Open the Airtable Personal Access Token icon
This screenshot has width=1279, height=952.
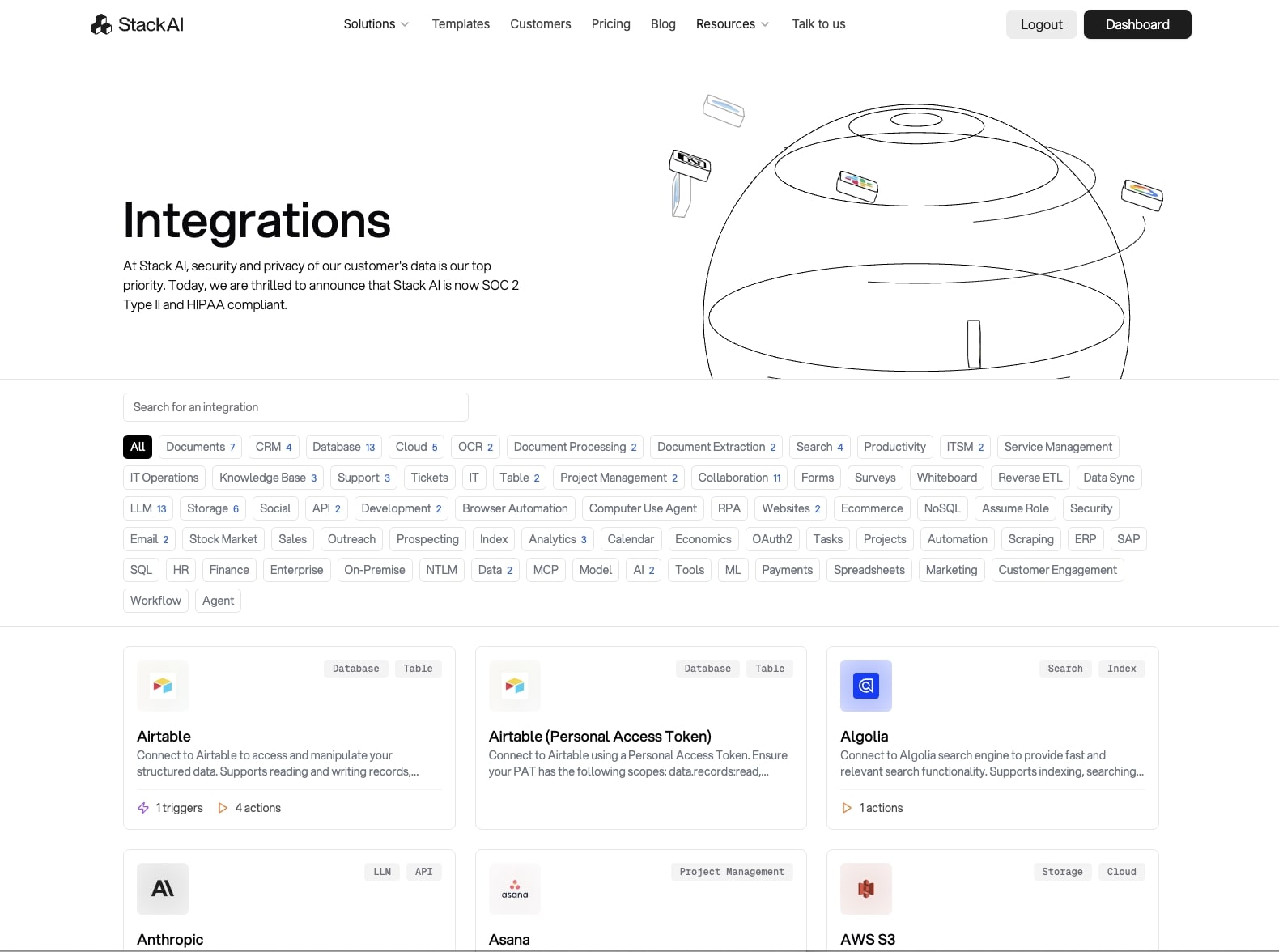click(515, 686)
